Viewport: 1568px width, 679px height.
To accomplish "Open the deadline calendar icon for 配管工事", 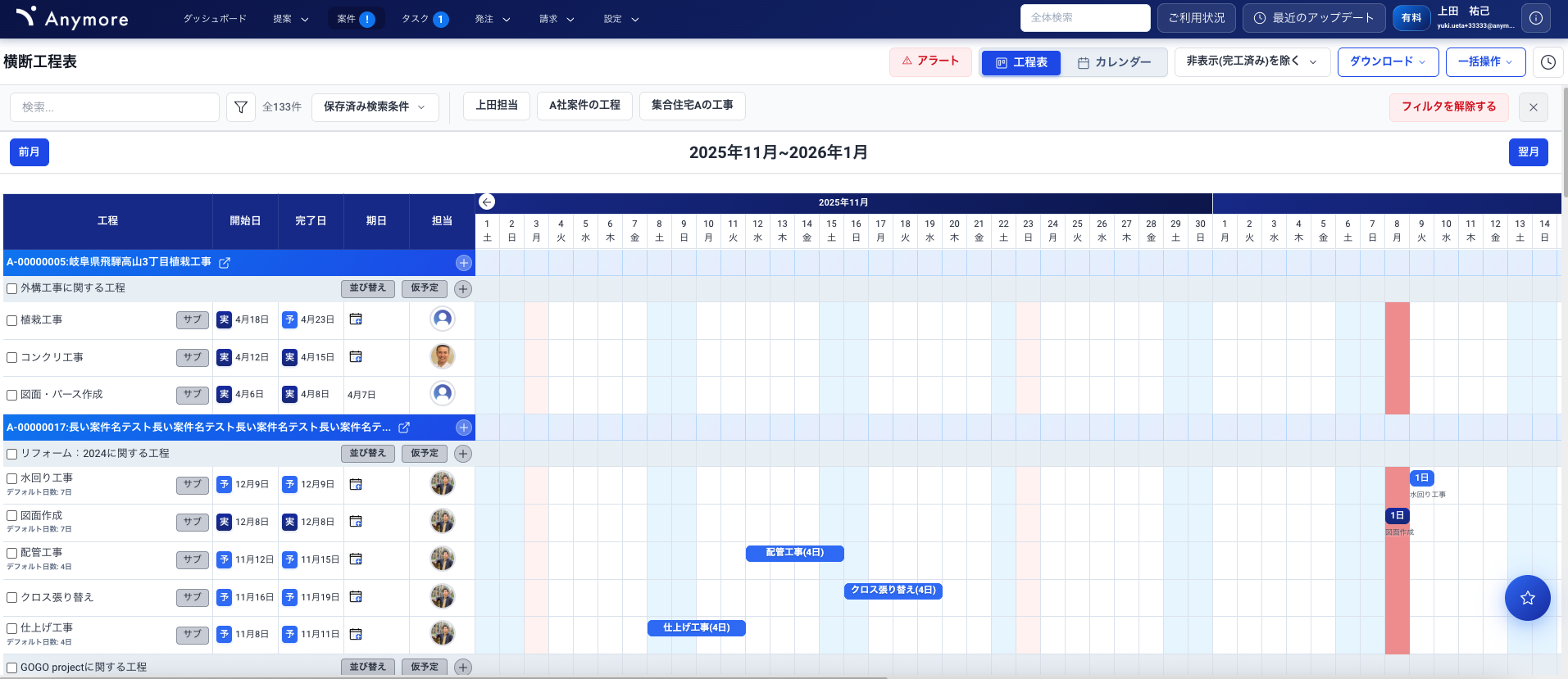I will click(356, 559).
